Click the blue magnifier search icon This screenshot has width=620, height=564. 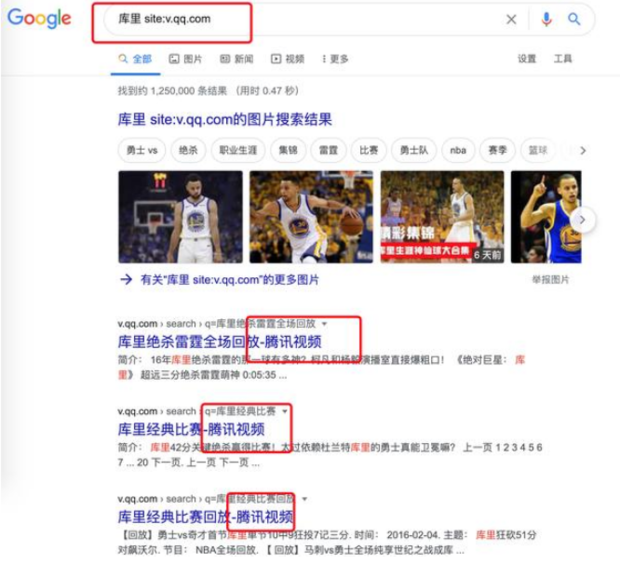[574, 19]
